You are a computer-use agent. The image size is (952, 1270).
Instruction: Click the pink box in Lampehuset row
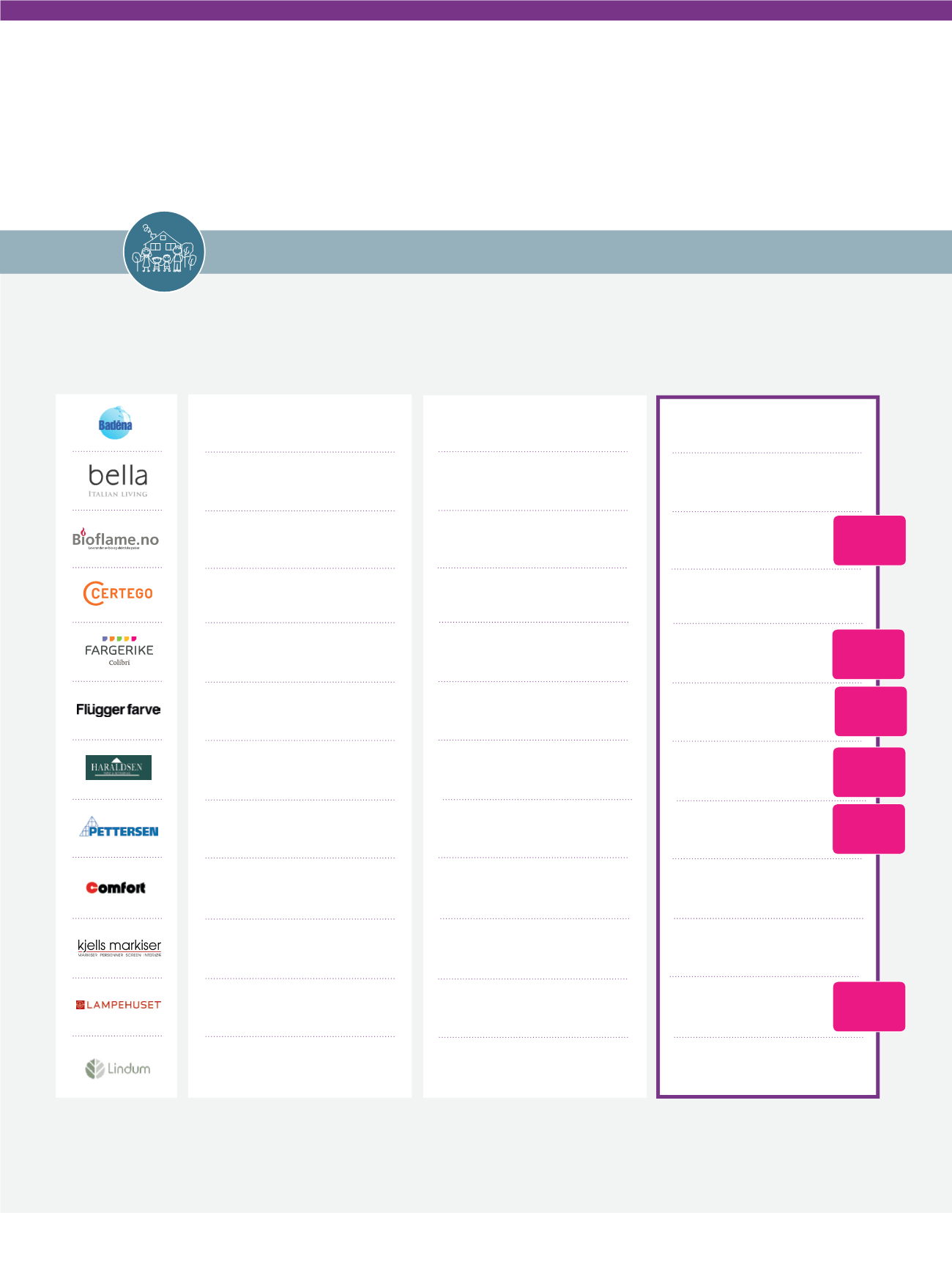pos(869,1006)
